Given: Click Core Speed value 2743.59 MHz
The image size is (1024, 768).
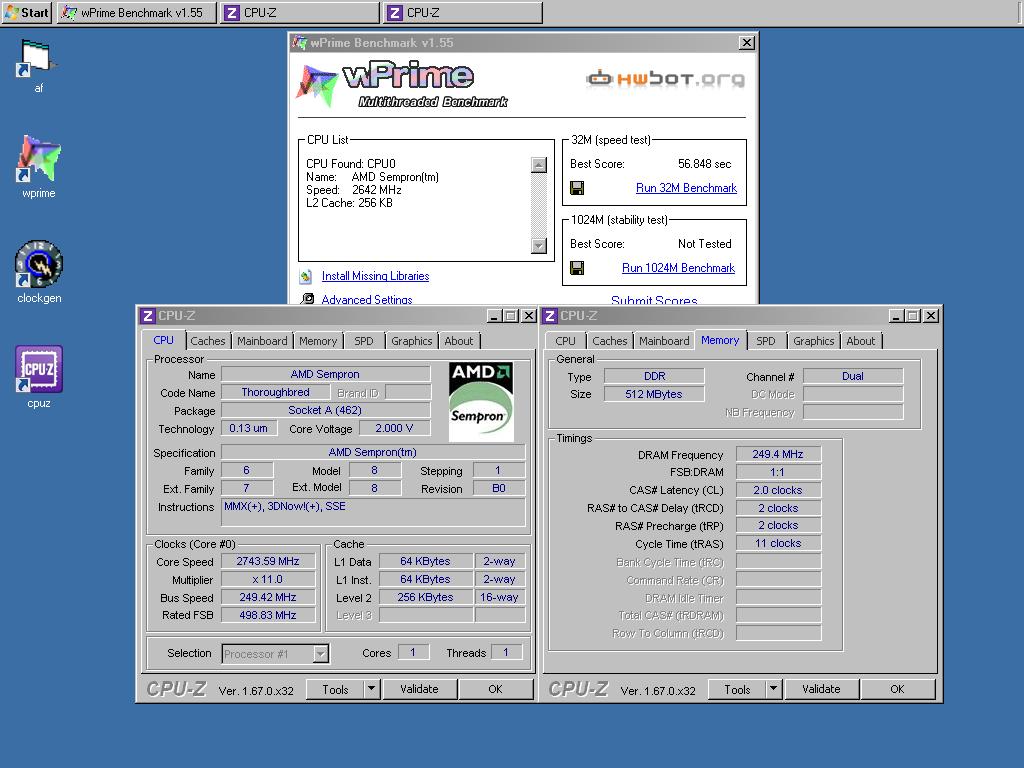Looking at the screenshot, I should 268,562.
